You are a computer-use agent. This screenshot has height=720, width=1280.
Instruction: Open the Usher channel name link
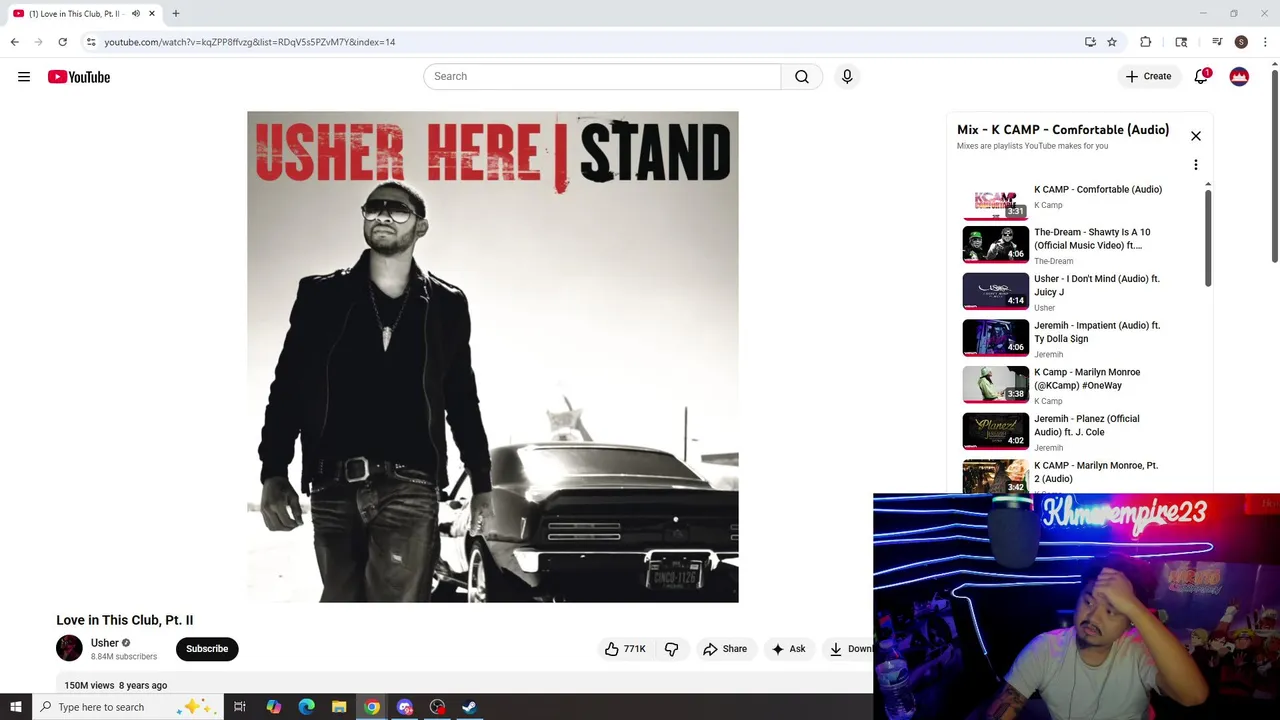(105, 643)
